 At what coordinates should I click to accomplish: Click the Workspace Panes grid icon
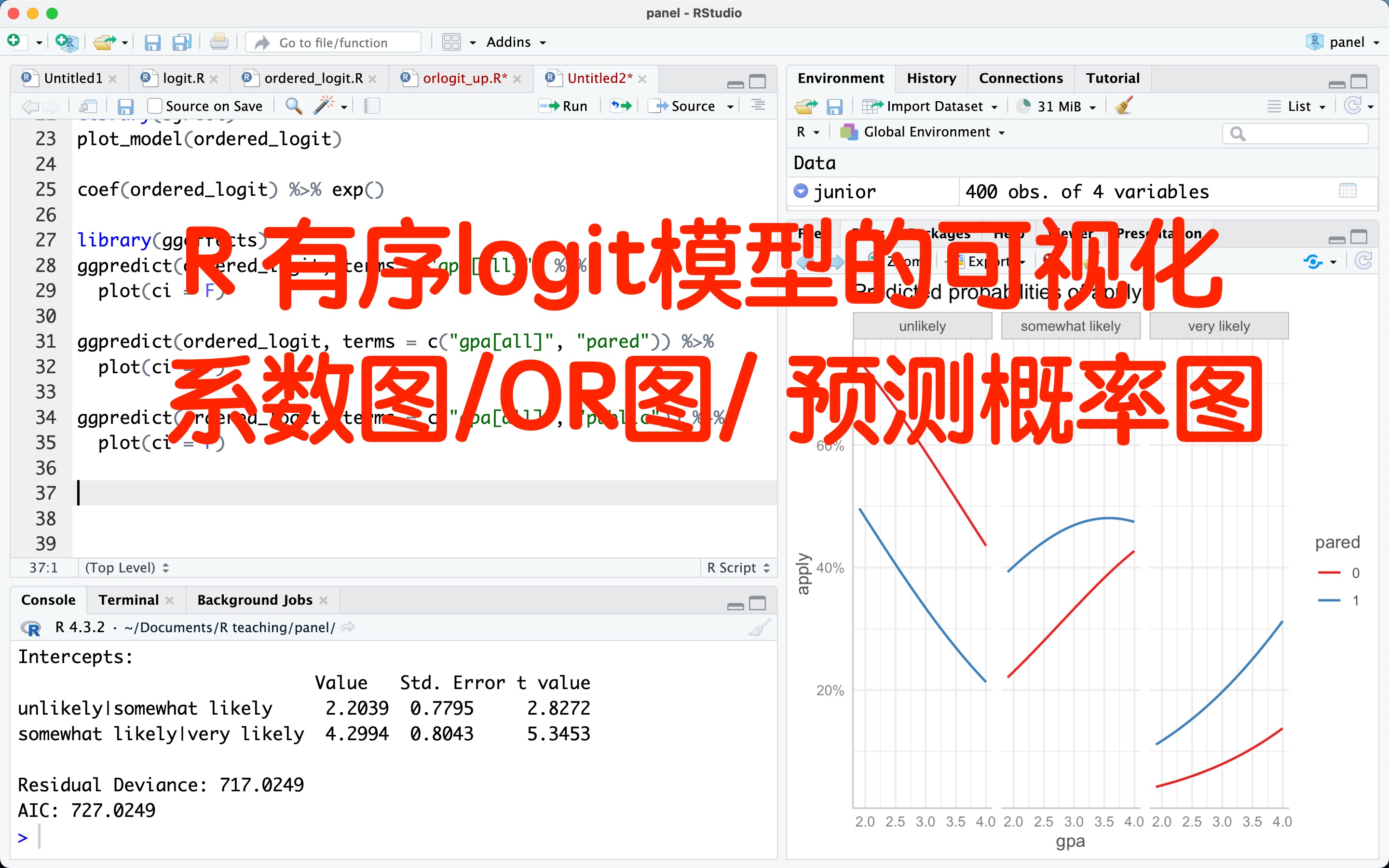click(451, 42)
